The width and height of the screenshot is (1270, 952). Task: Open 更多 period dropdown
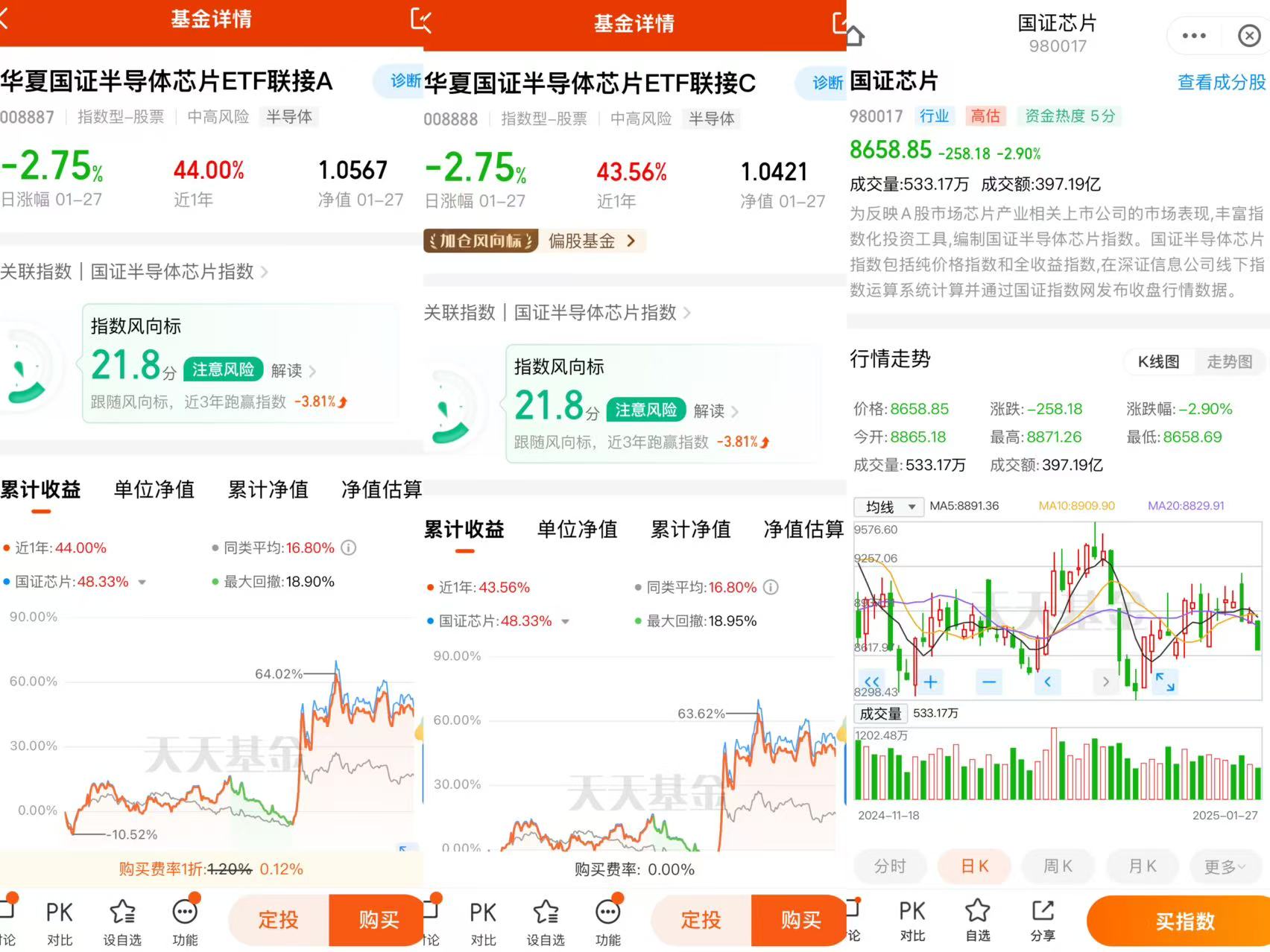[1226, 866]
